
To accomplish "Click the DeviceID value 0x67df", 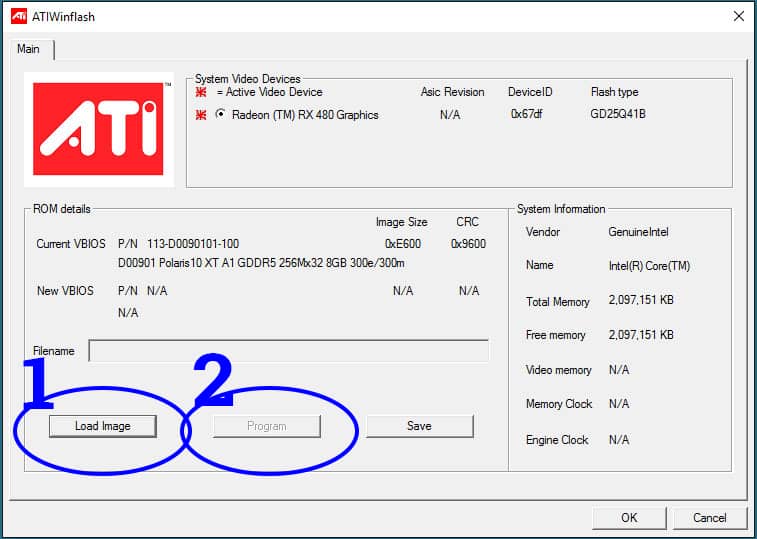I will 526,114.
